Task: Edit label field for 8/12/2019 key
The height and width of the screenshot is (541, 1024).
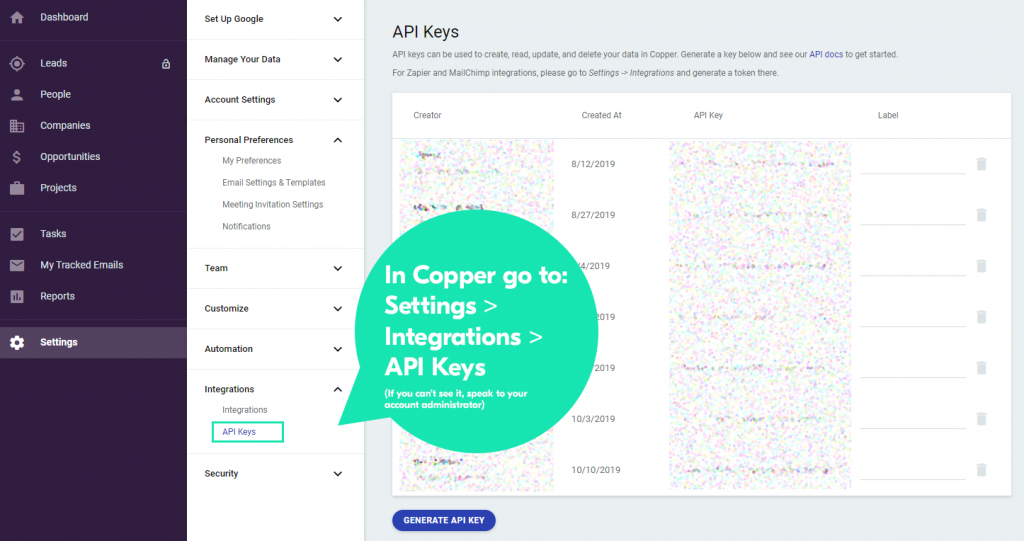Action: click(912, 164)
